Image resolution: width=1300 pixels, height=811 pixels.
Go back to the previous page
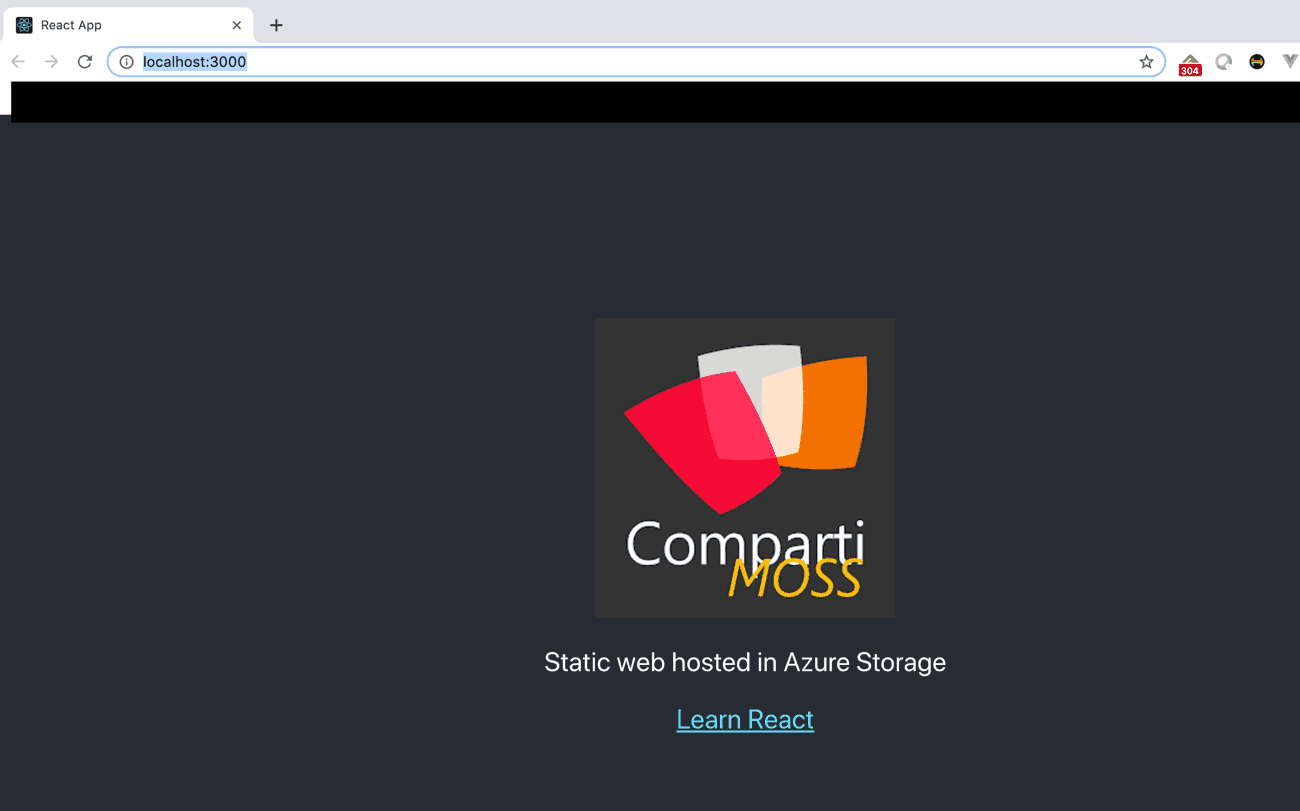[x=18, y=62]
